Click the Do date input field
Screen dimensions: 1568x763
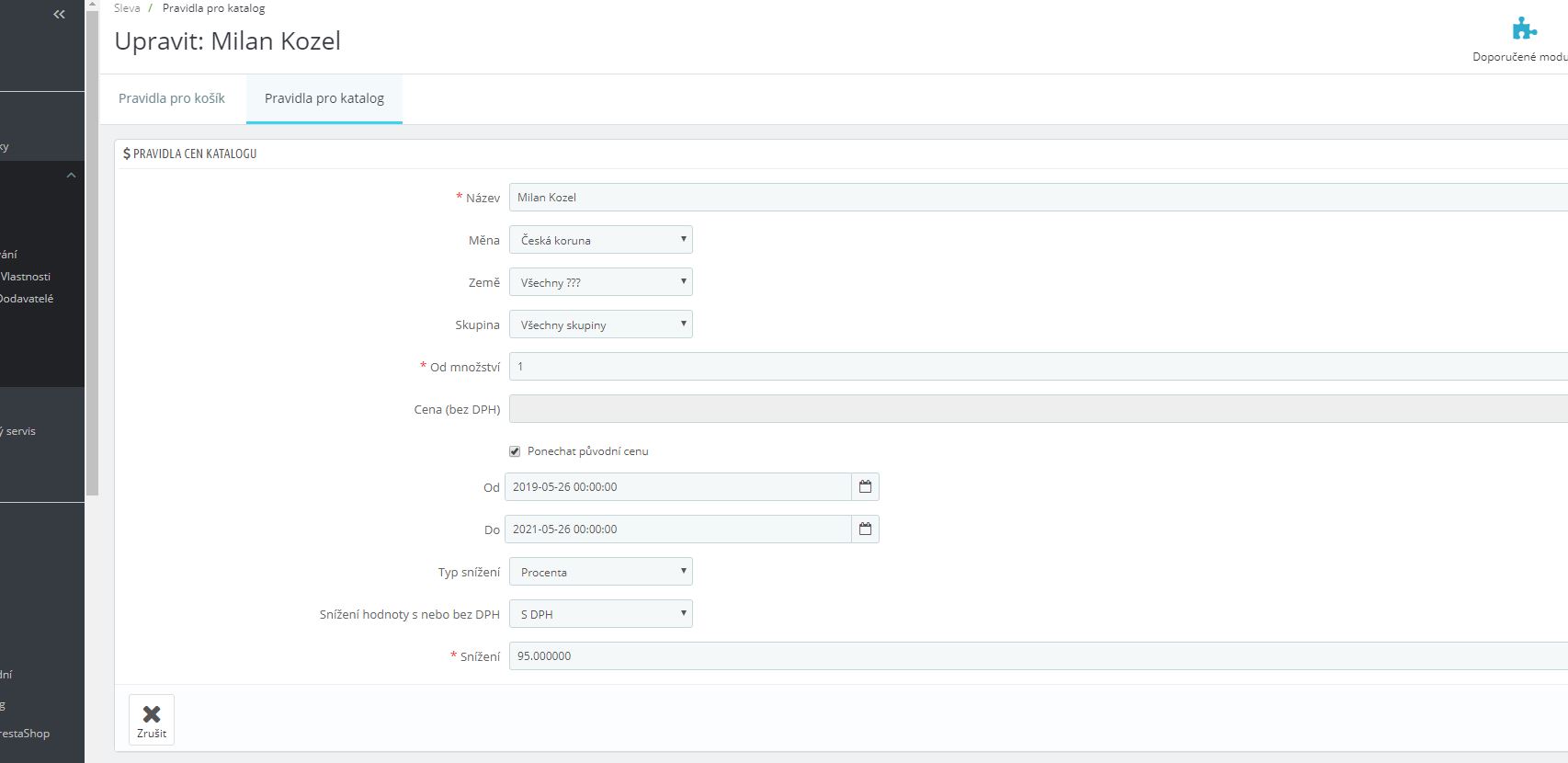coord(678,529)
